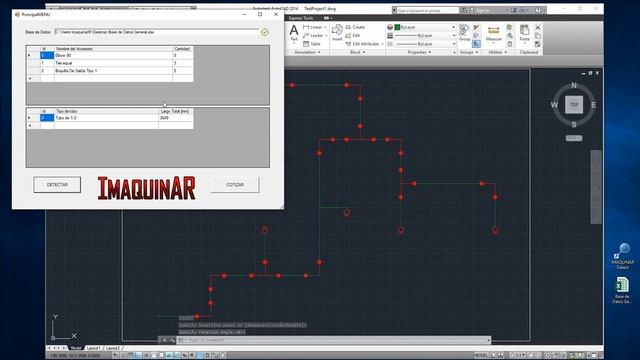Click the 'Tipo de tubo' column header

[x=106, y=111]
